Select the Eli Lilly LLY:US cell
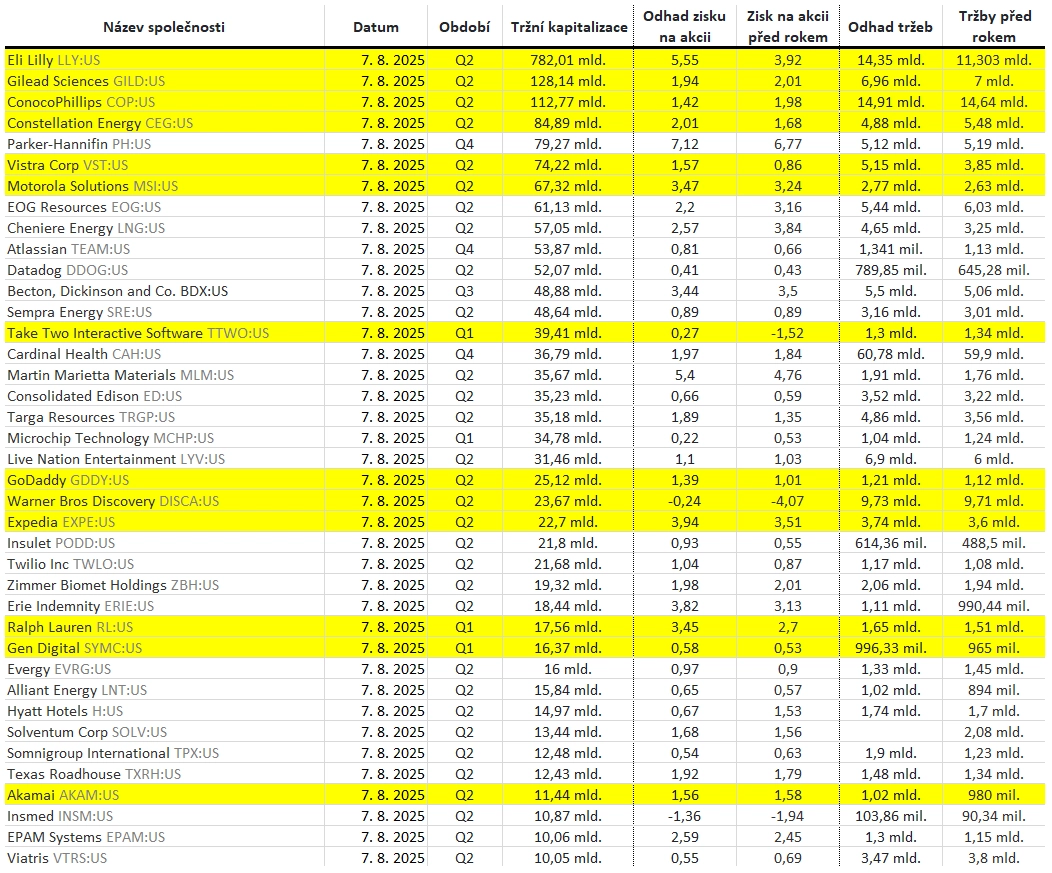 (164, 60)
